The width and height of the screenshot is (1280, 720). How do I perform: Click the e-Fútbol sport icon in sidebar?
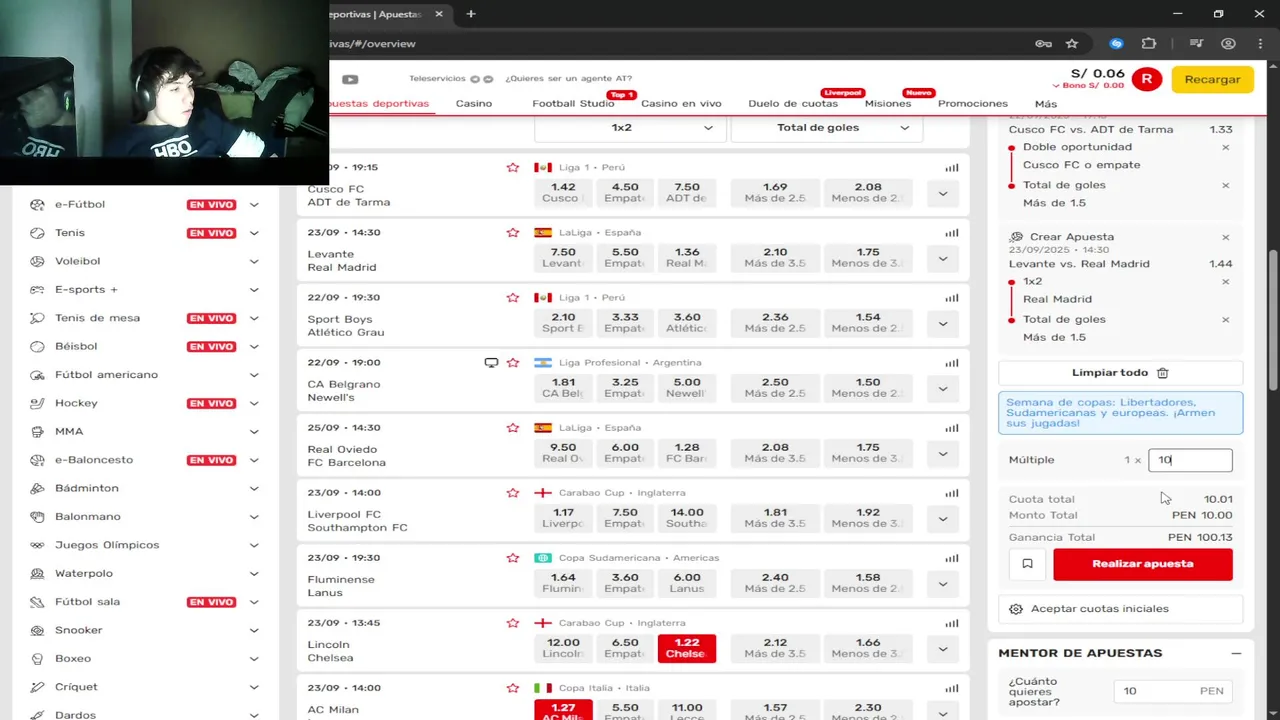[x=37, y=204]
